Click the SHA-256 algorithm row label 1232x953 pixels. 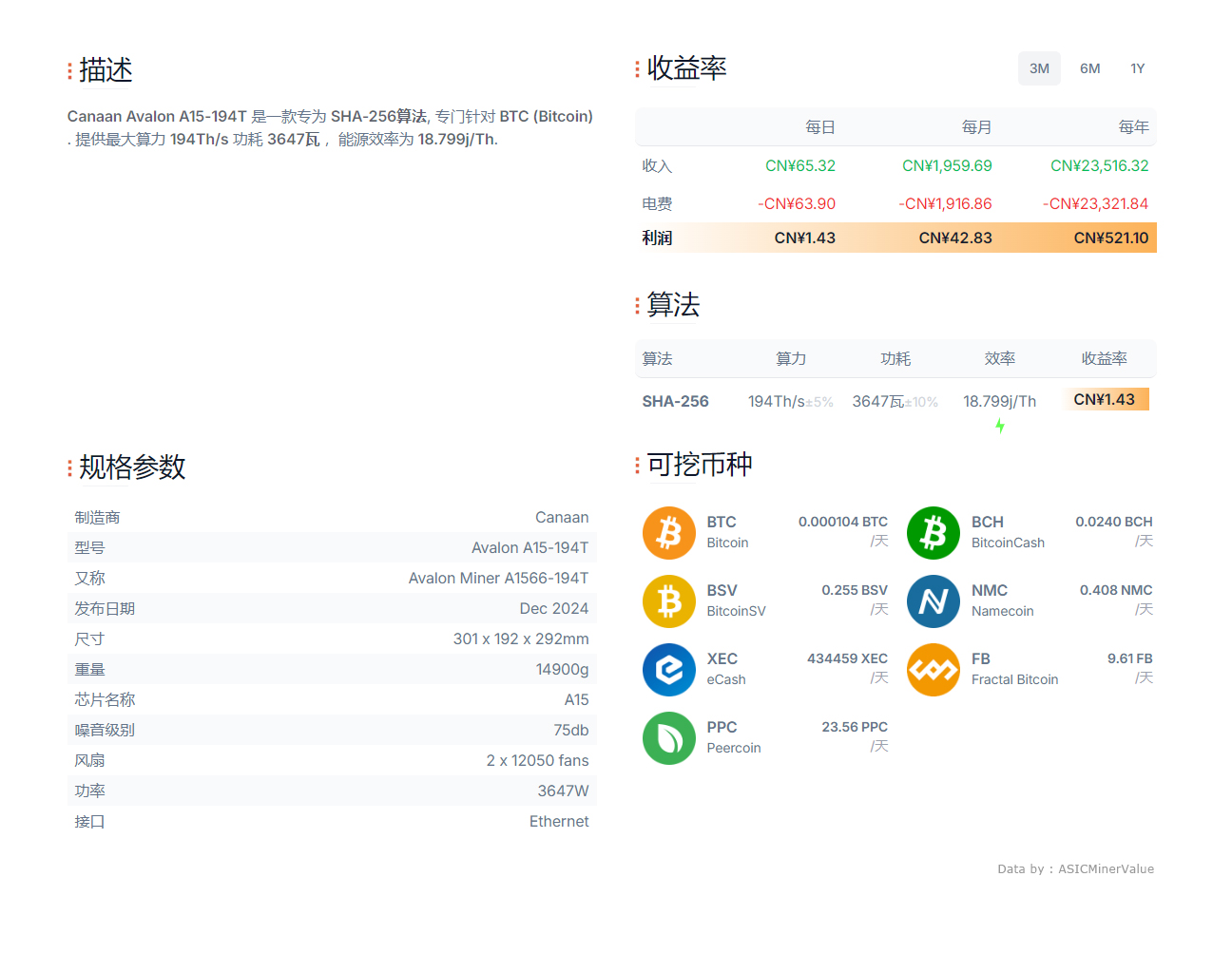(x=676, y=401)
